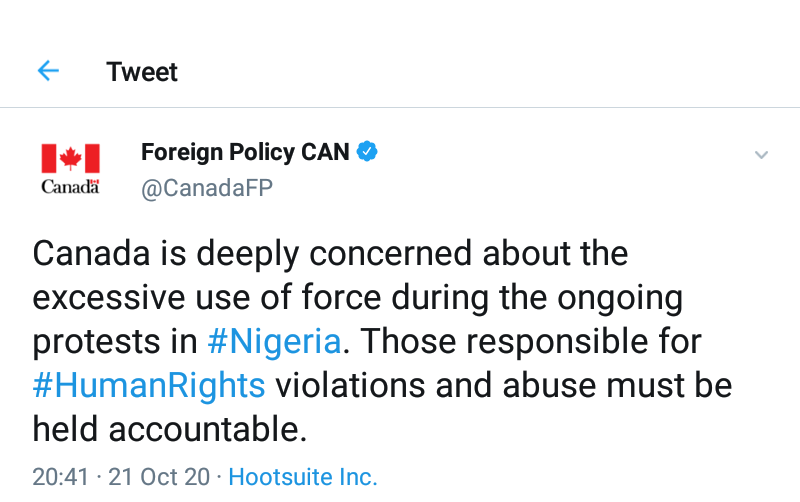800x502 pixels.
Task: Open the #Nigeria hashtag
Action: tap(274, 341)
